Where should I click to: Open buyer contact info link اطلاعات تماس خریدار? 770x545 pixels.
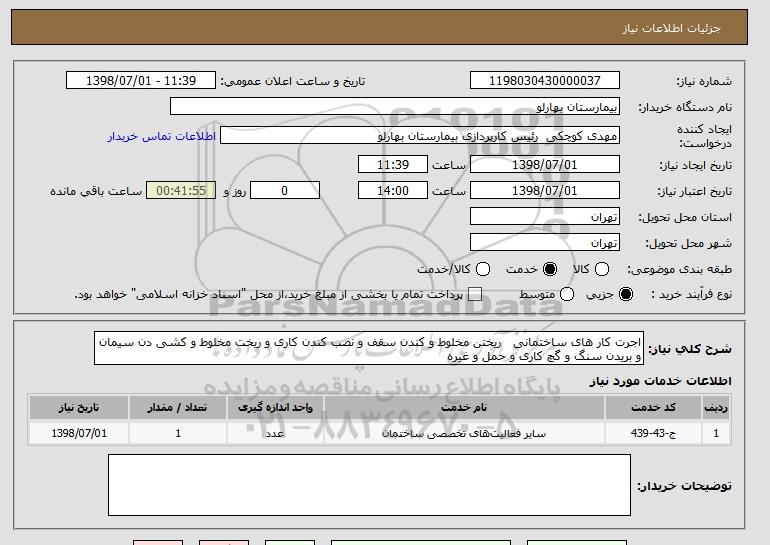(162, 136)
